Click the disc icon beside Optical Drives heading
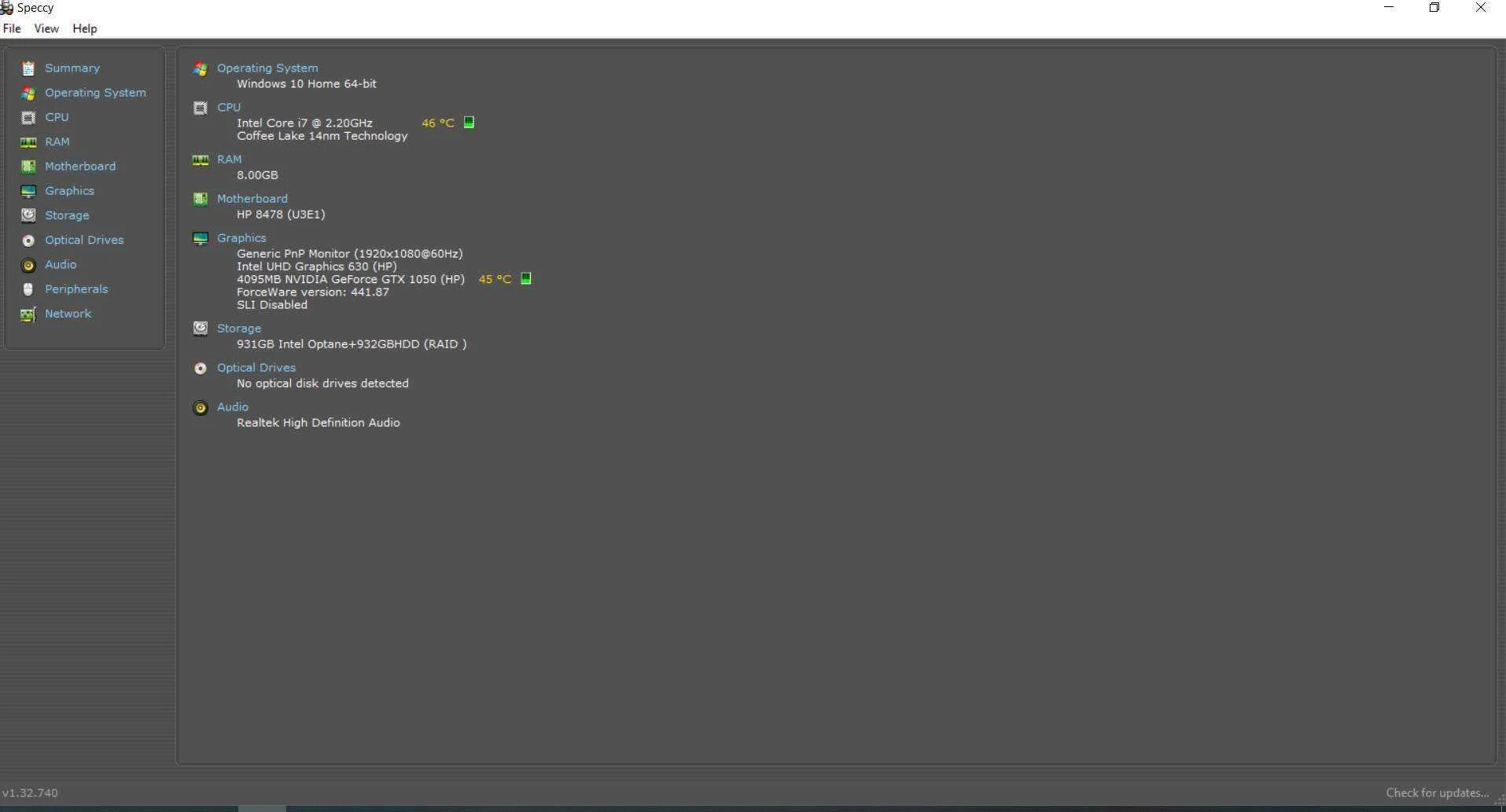1506x812 pixels. point(201,368)
